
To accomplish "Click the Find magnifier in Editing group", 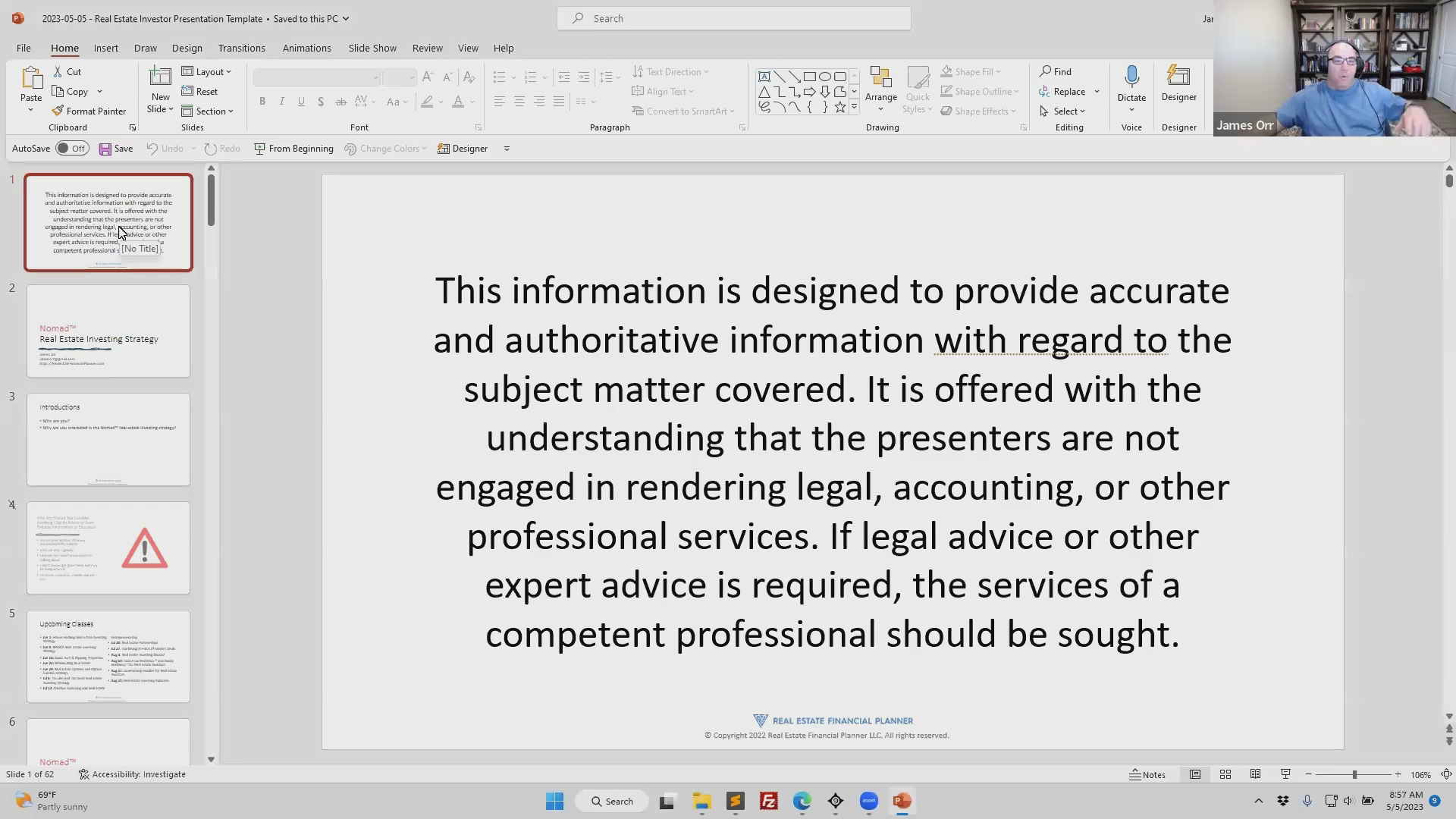I will pos(1046,71).
